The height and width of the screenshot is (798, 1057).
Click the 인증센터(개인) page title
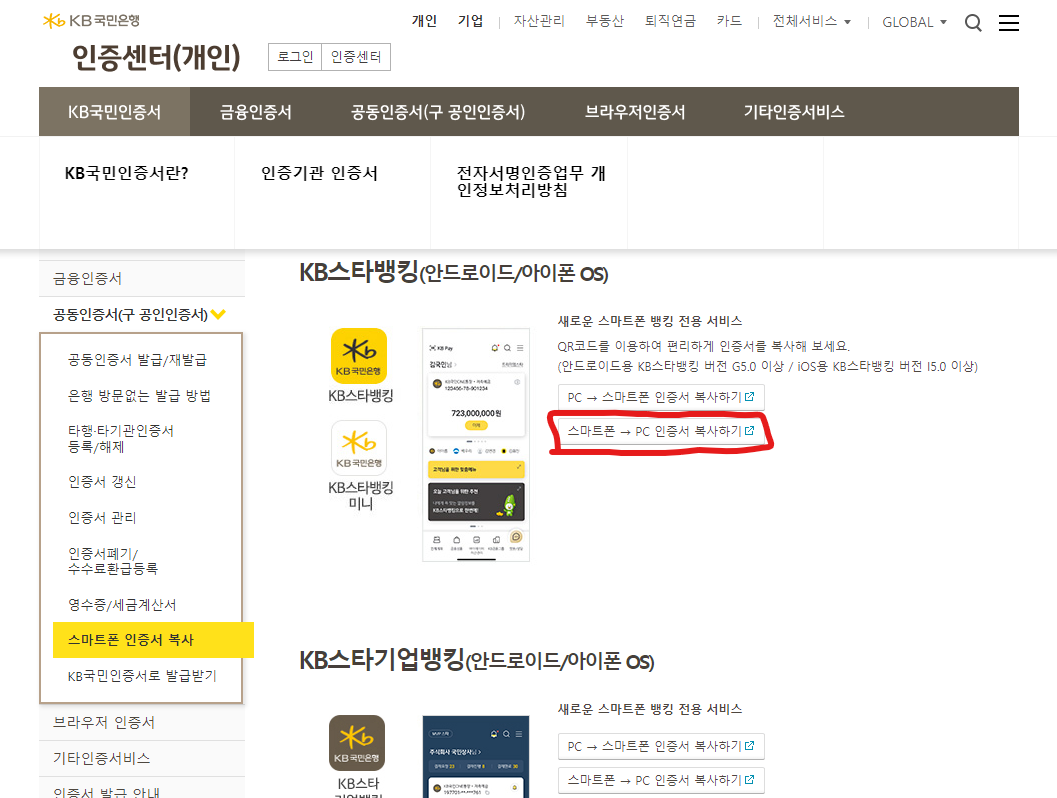[156, 57]
